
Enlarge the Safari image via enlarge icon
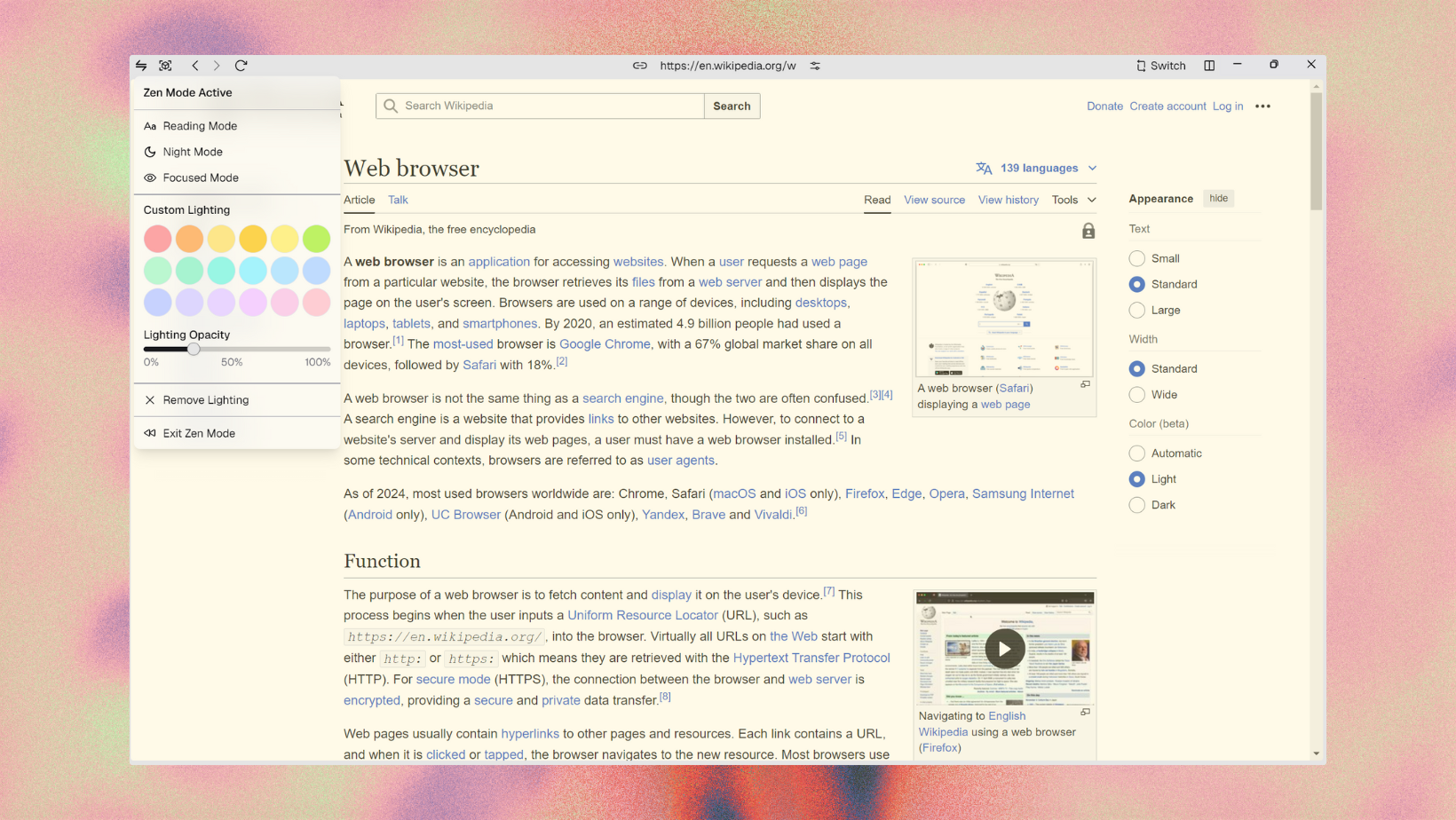click(1085, 384)
